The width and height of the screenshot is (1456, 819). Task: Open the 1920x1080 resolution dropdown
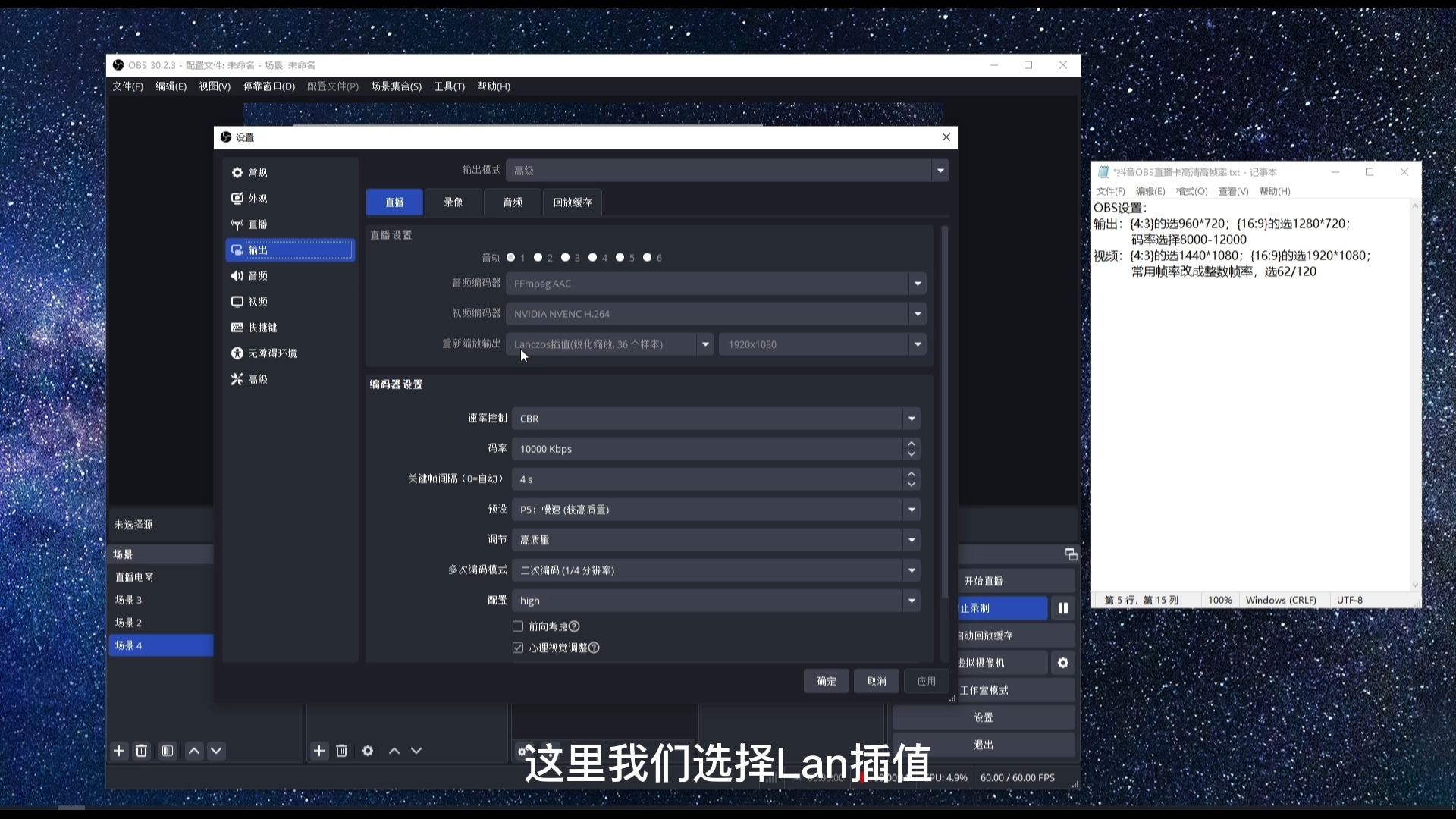(823, 344)
